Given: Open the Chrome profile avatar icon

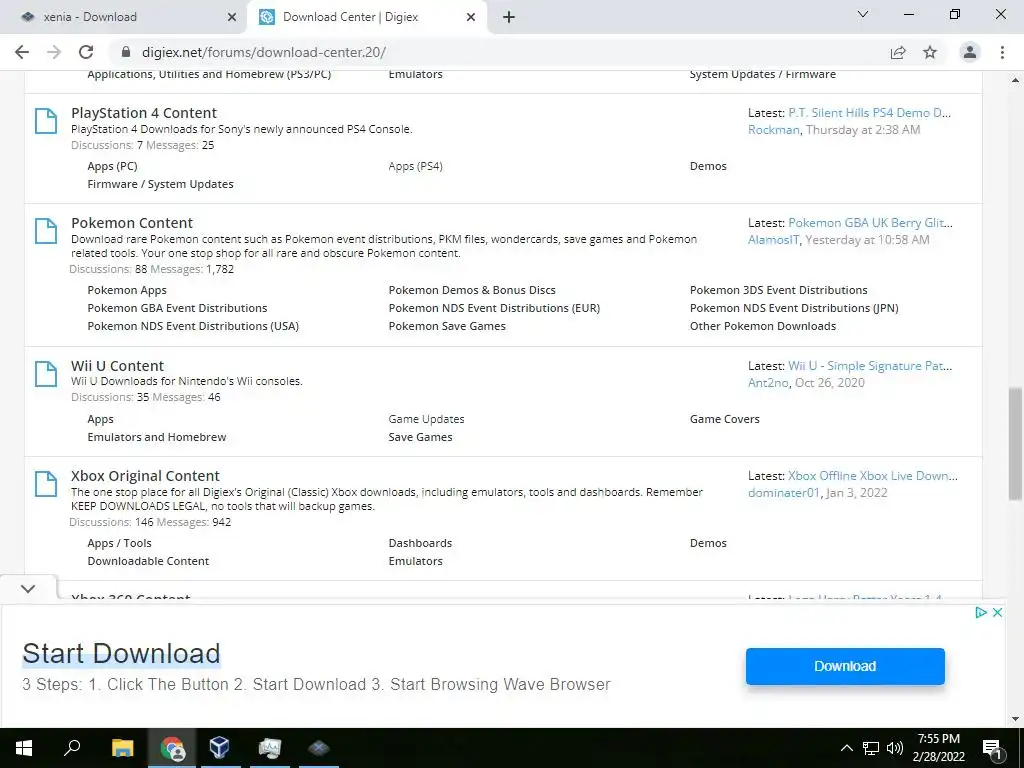Looking at the screenshot, I should point(970,52).
